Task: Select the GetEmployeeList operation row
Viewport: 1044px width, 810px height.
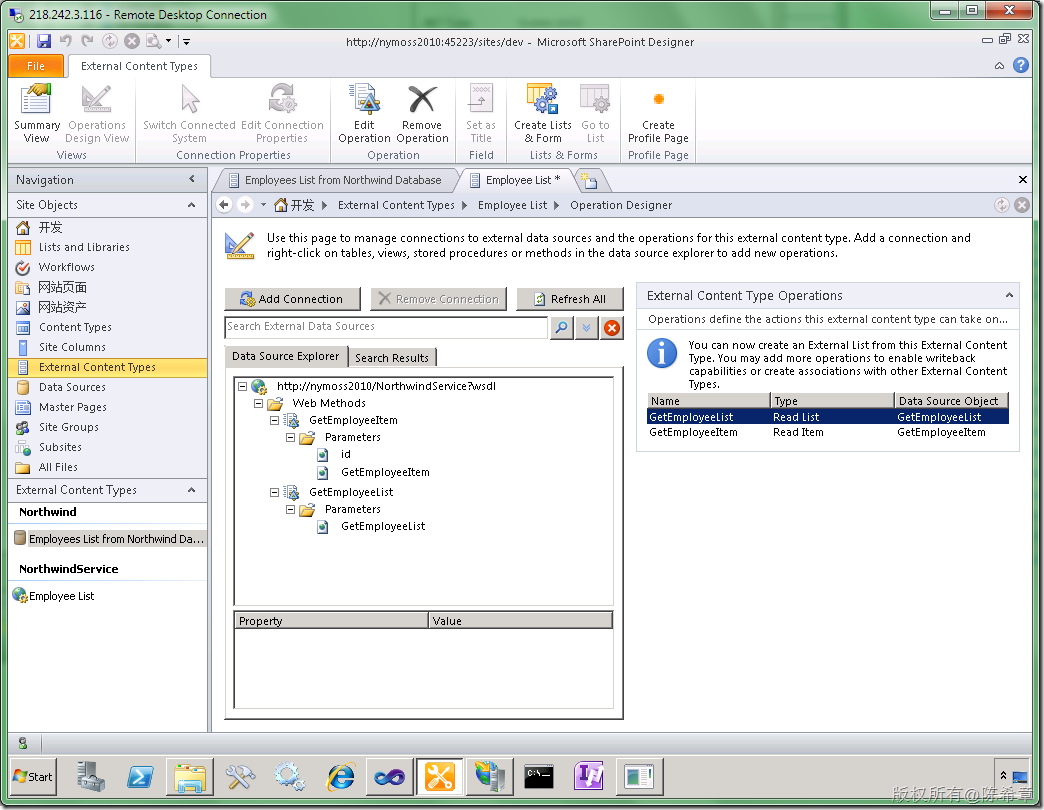Action: (x=828, y=417)
